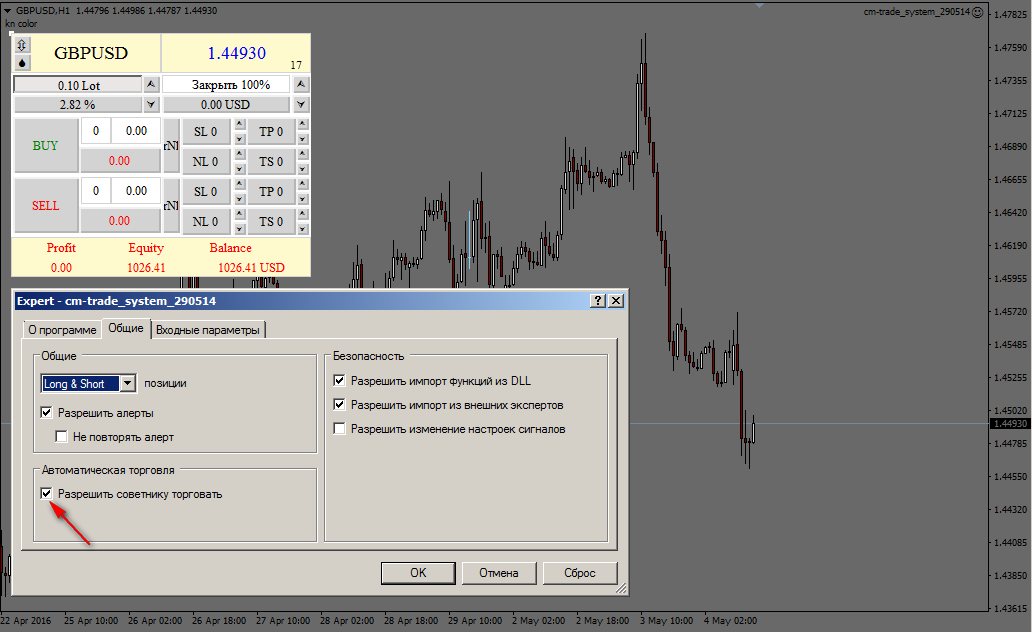
Task: Click OK to confirm expert settings
Action: (418, 573)
